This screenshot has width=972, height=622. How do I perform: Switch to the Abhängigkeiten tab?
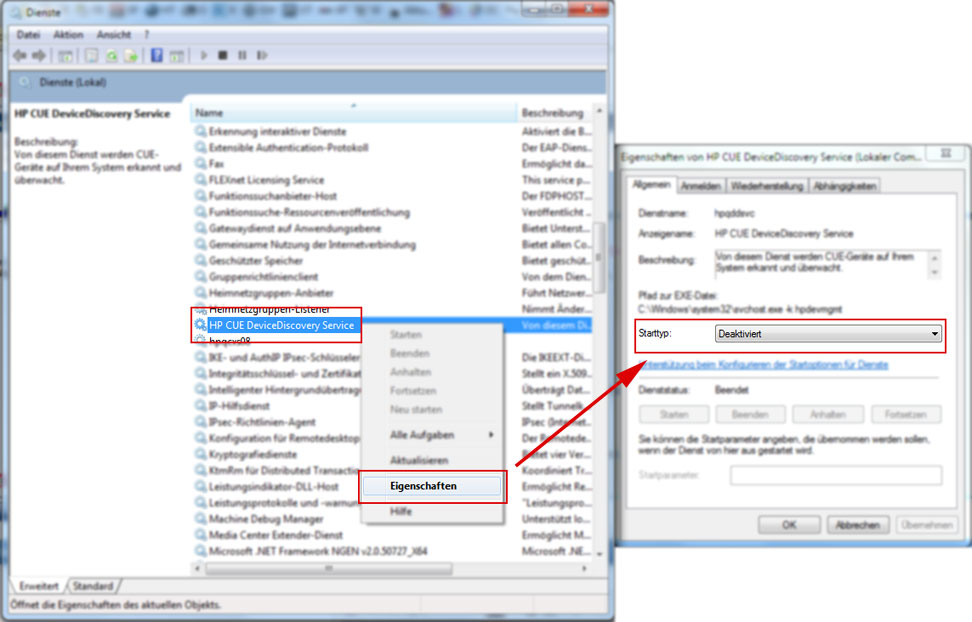[844, 185]
